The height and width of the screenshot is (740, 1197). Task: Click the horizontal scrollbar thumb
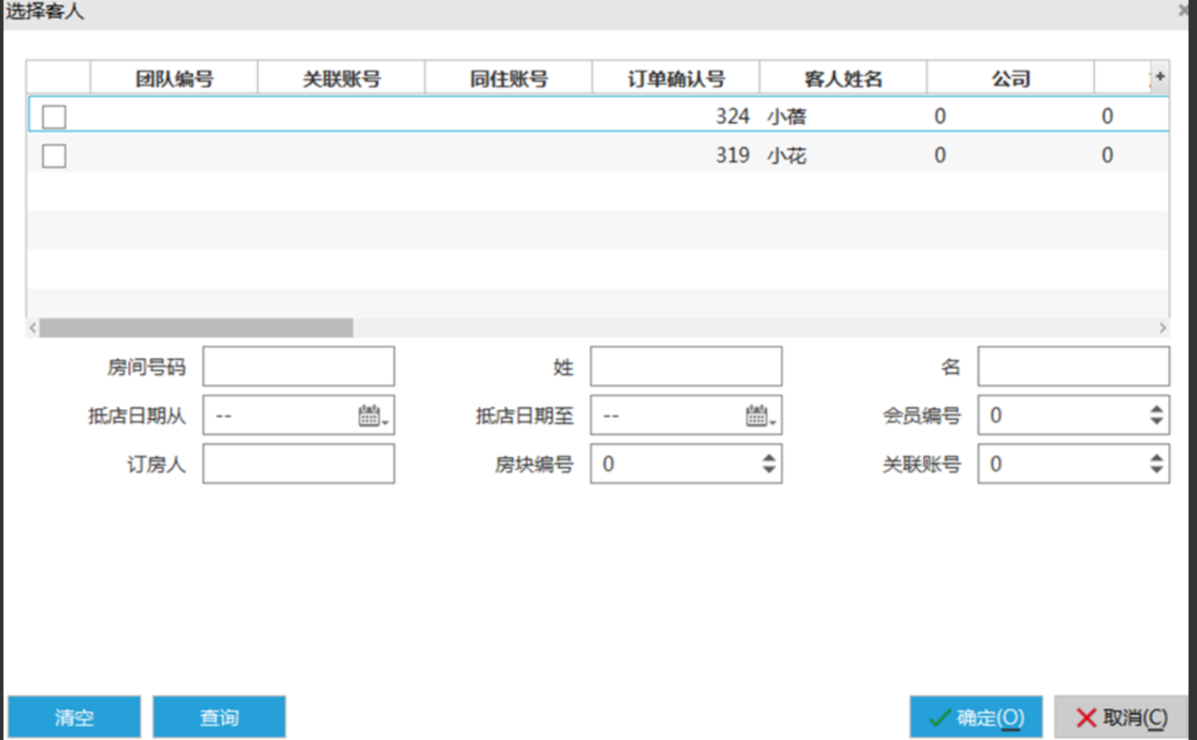click(196, 328)
